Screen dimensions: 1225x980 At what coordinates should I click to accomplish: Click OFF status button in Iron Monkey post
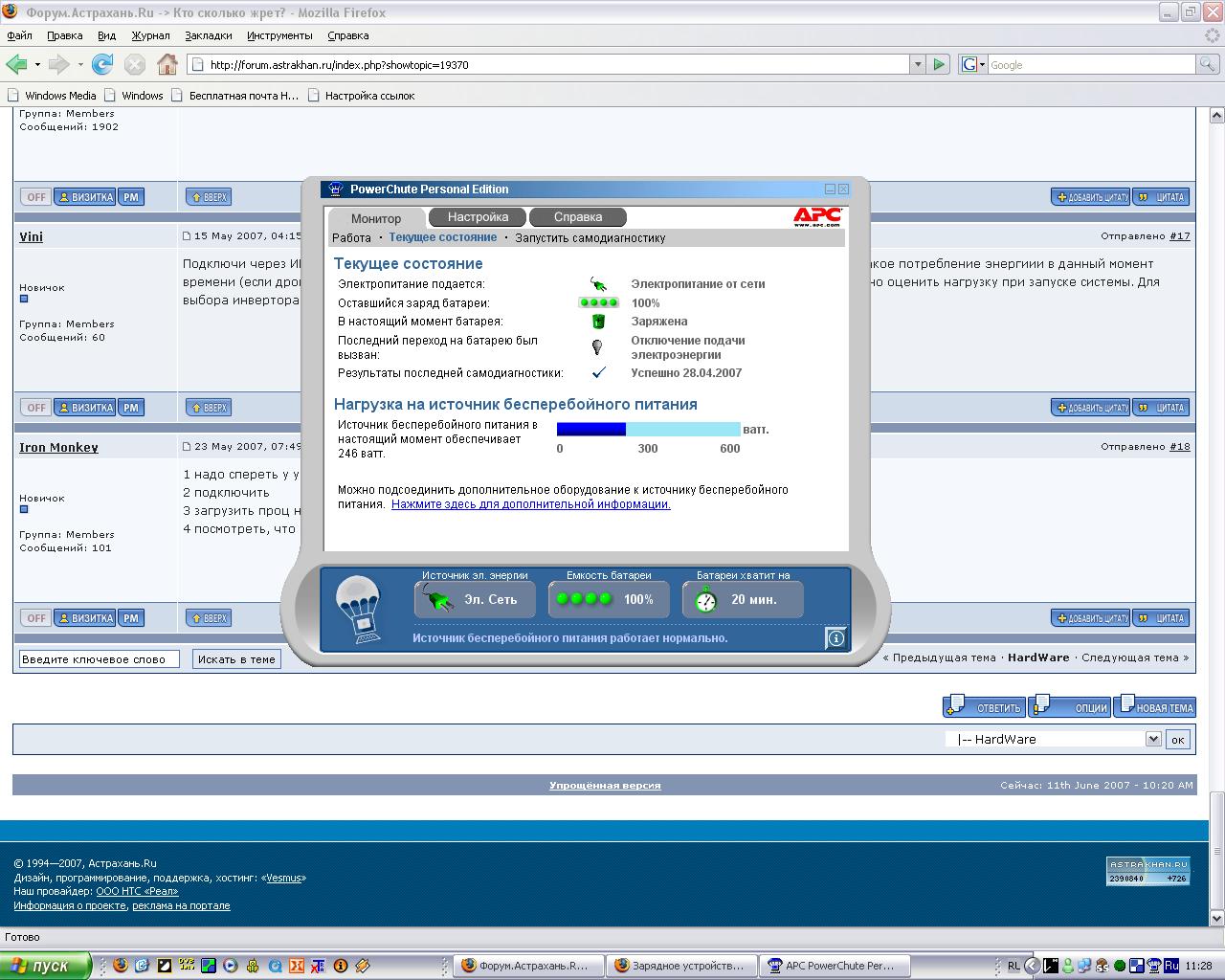pos(36,618)
